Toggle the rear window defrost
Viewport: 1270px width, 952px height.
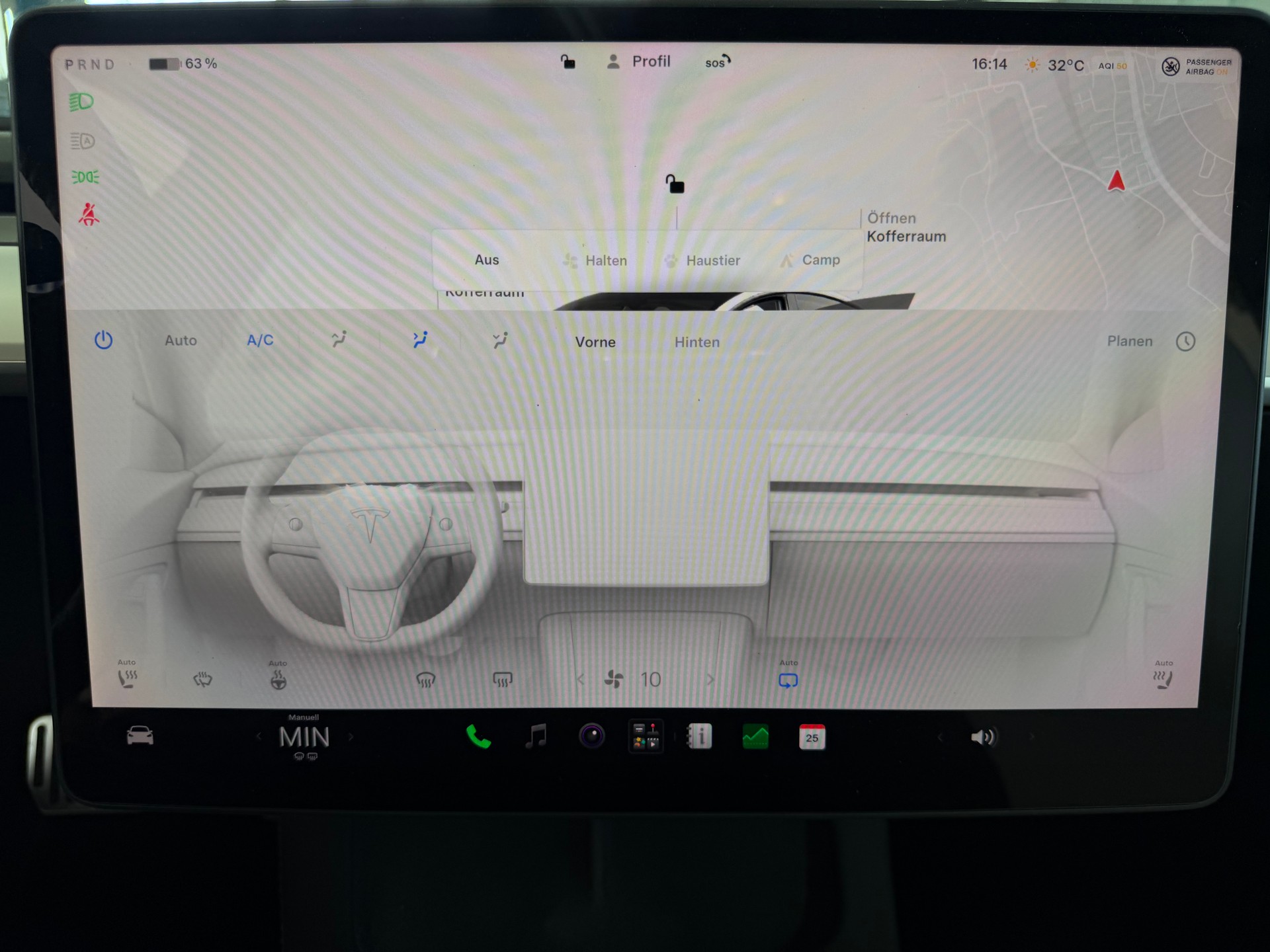tap(503, 679)
